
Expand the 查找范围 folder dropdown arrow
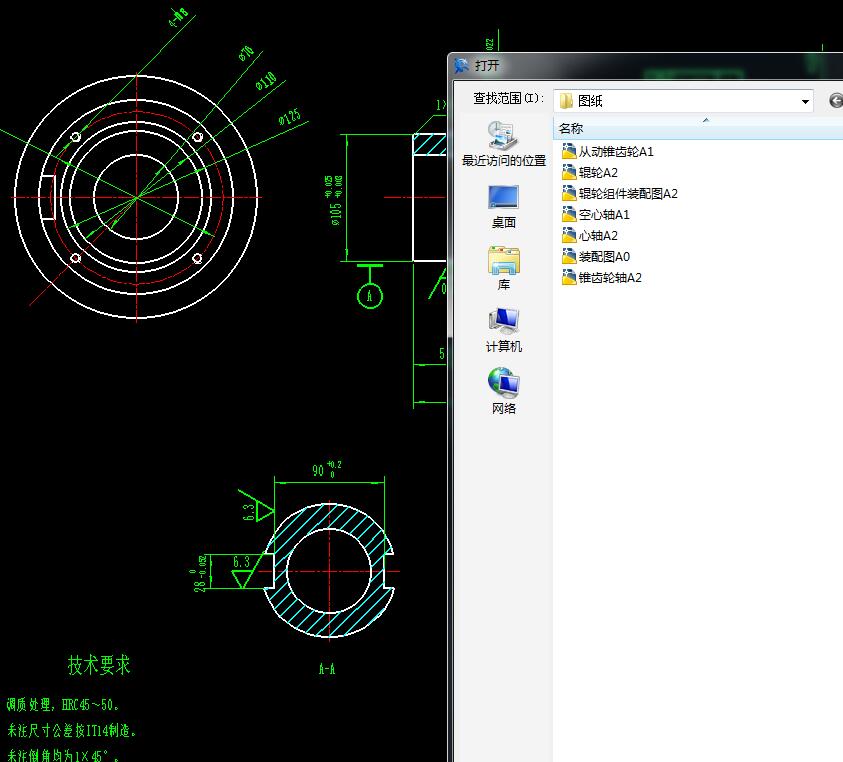coord(805,101)
